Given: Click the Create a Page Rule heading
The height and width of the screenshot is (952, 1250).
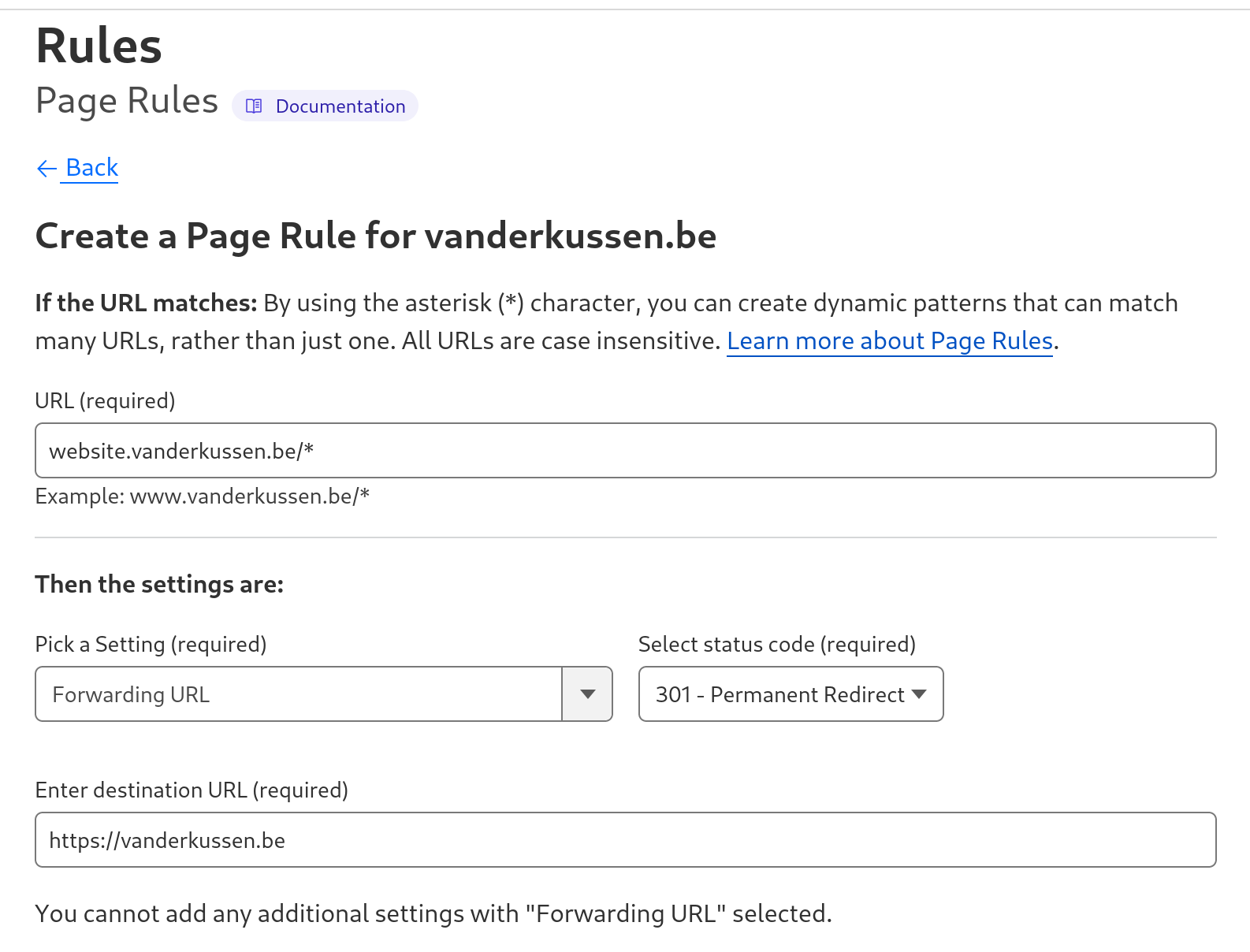Looking at the screenshot, I should 375,236.
